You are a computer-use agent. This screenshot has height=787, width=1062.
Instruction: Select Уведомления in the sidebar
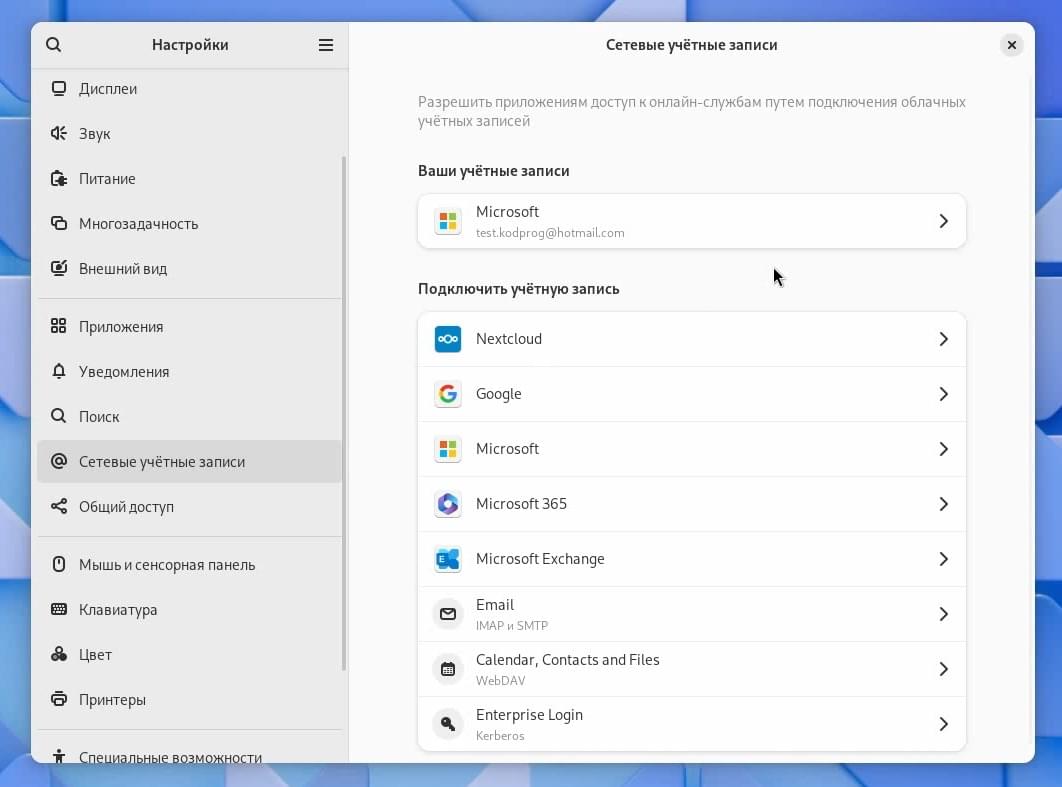pos(190,371)
